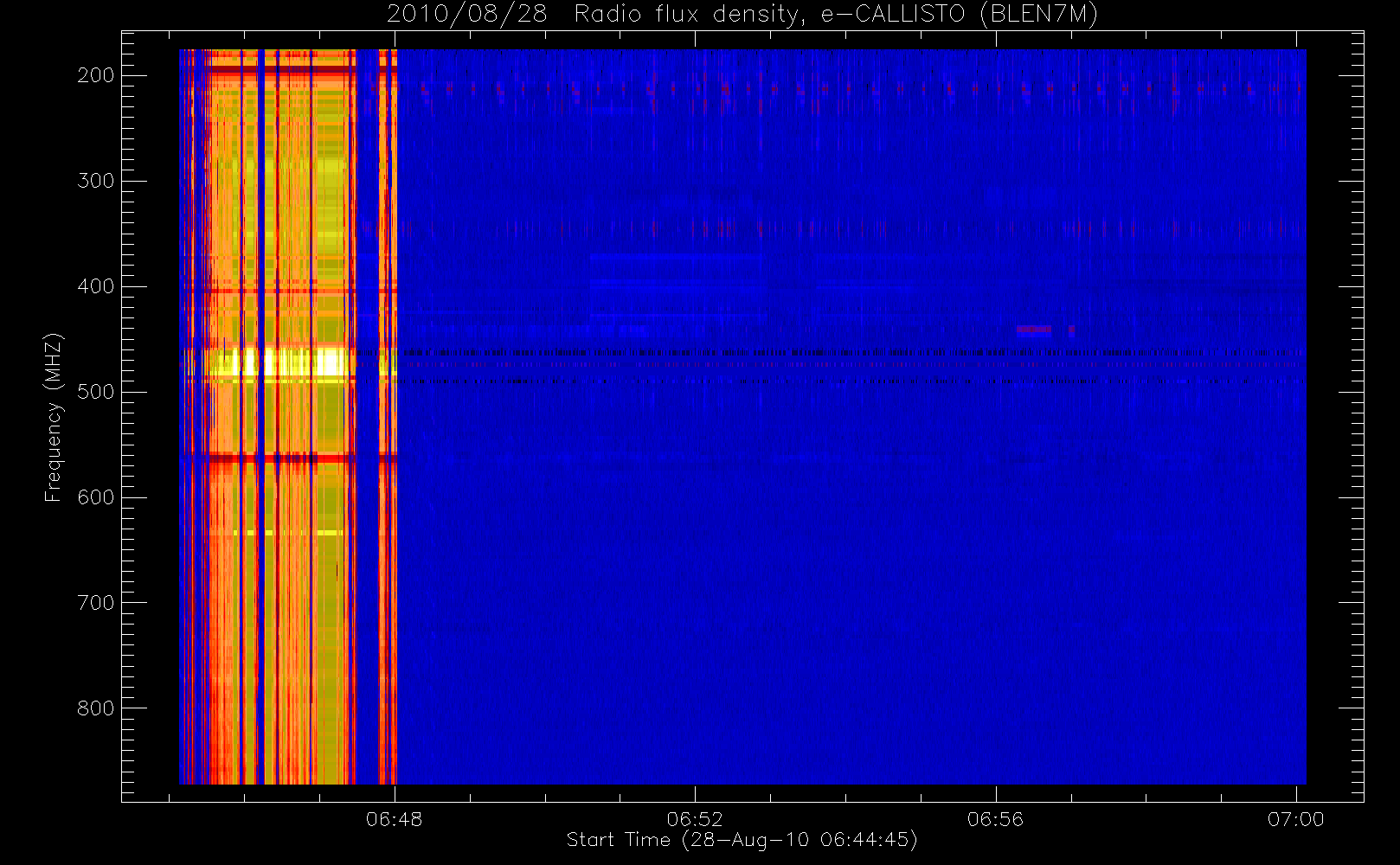Click the 800 frequency tick label
1400x865 pixels.
pyautogui.click(x=95, y=708)
